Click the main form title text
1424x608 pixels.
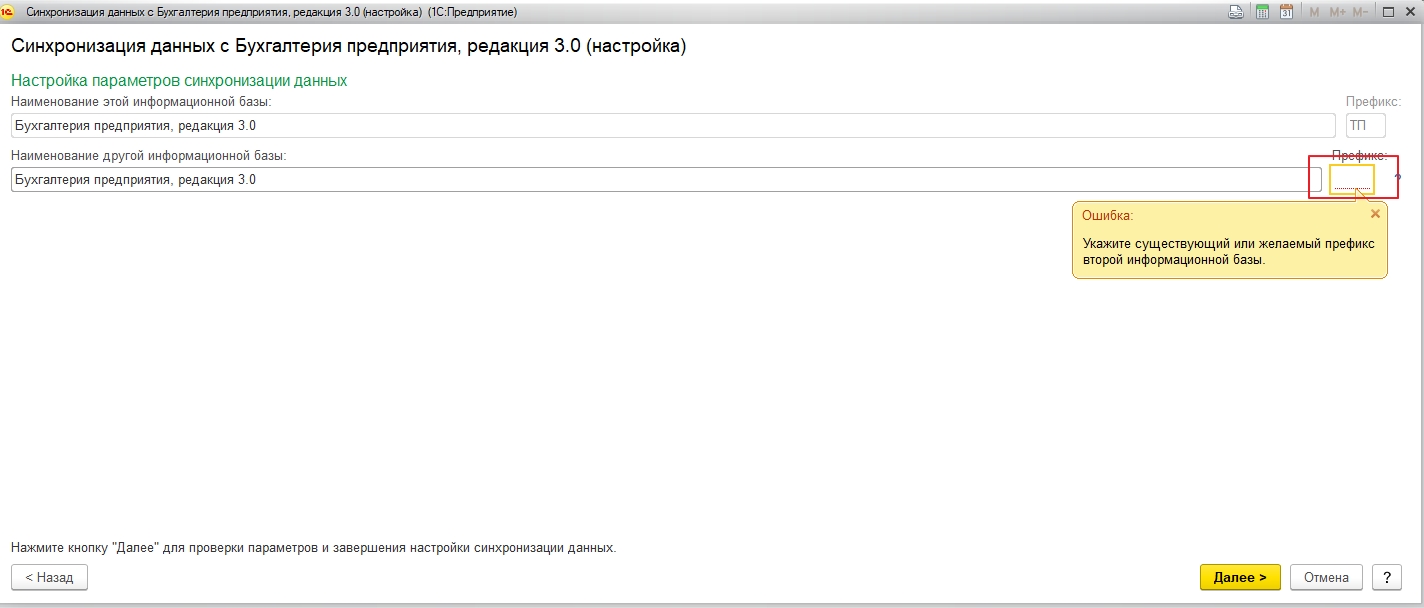click(x=349, y=46)
